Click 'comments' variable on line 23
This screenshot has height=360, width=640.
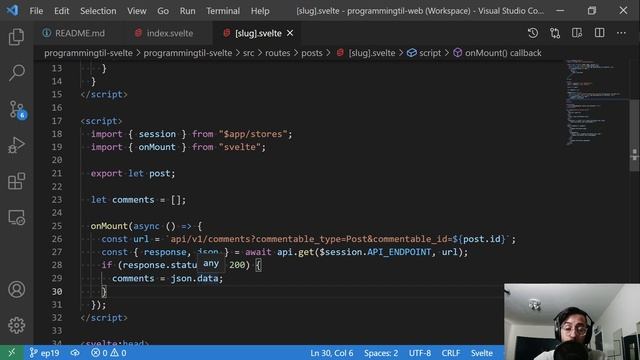(133, 200)
